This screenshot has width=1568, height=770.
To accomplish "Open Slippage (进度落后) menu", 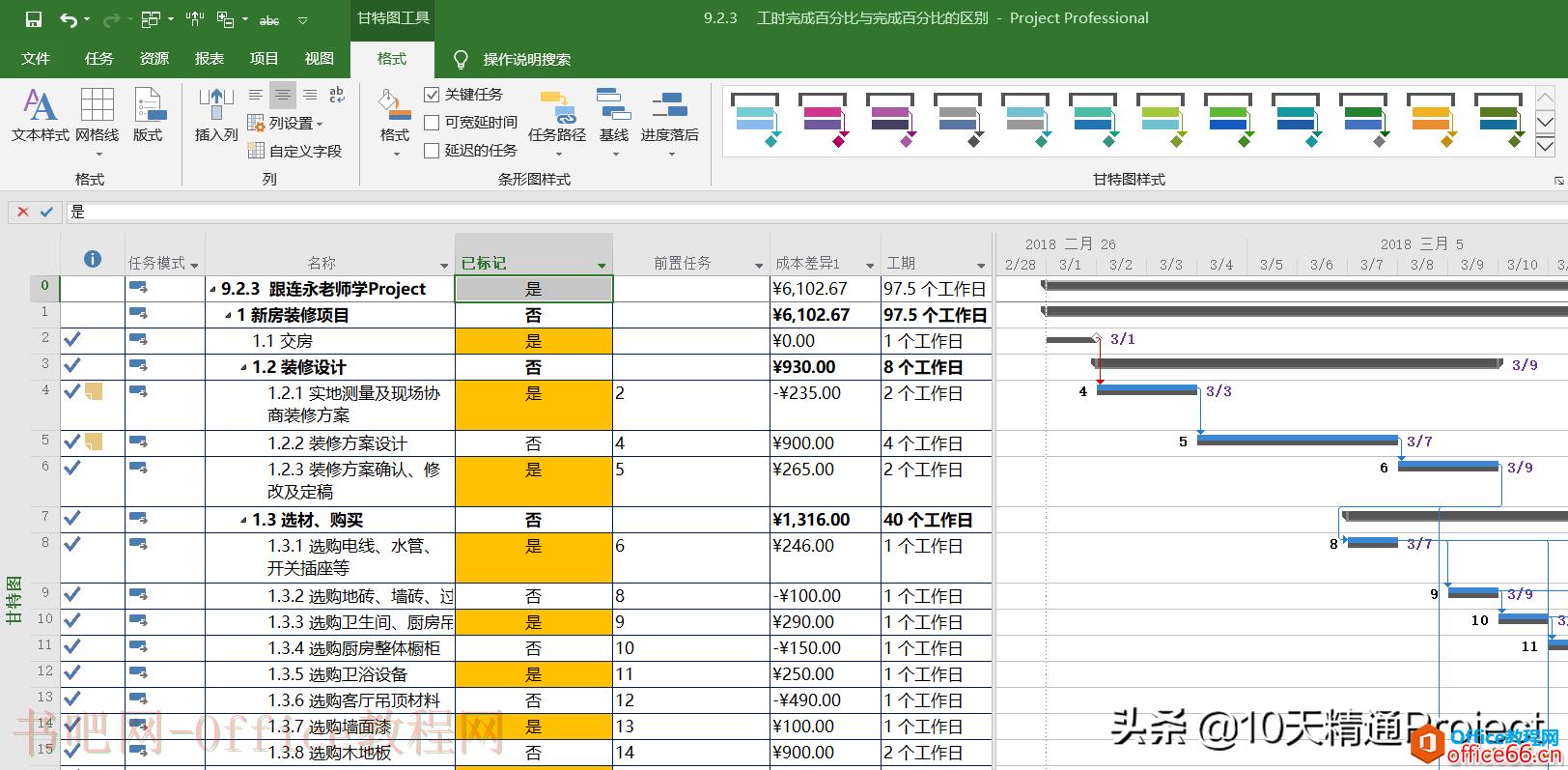I will click(x=670, y=121).
